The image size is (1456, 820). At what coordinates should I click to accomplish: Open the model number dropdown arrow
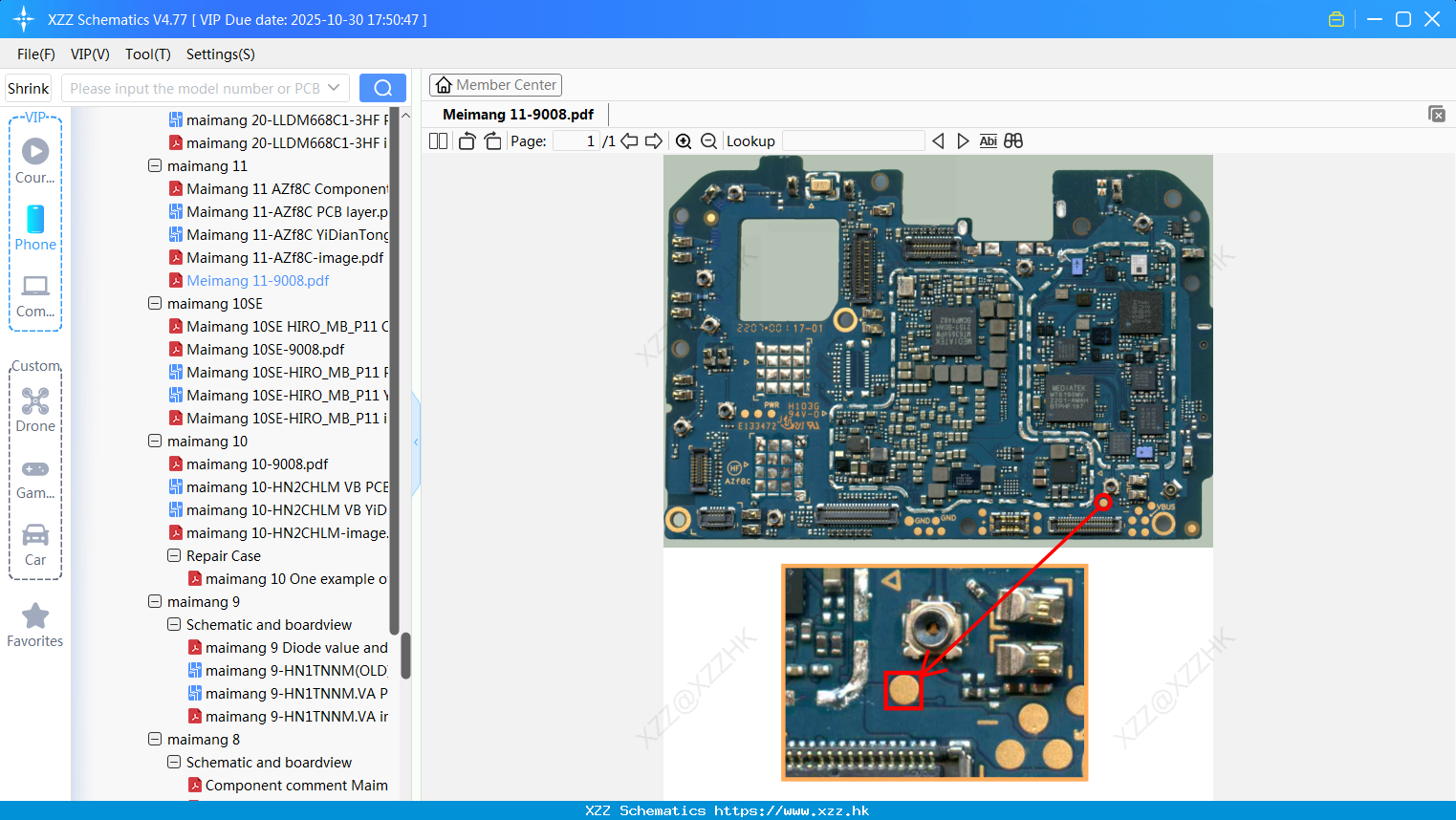coord(334,88)
